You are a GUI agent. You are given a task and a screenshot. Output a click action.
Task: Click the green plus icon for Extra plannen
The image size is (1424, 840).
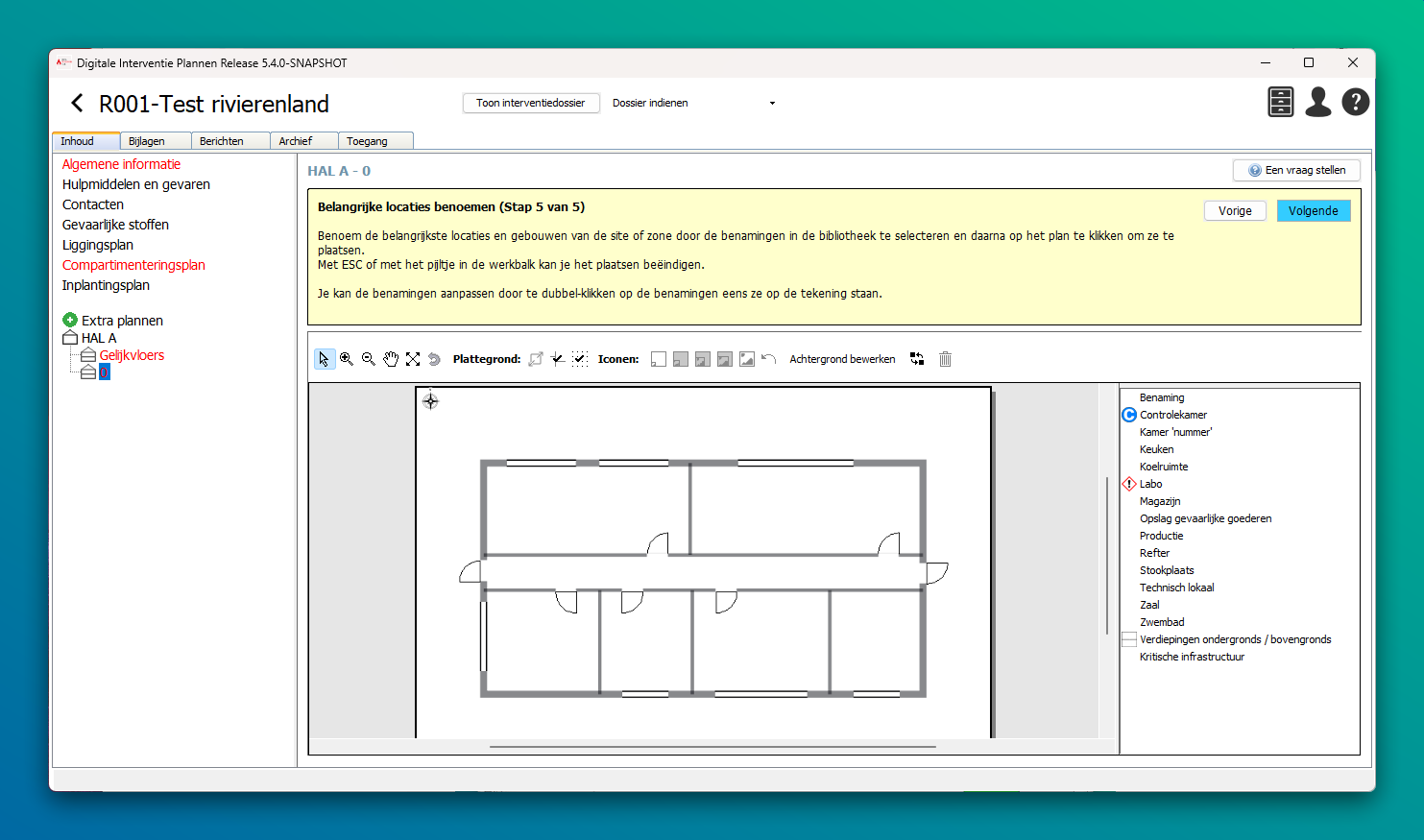[x=70, y=320]
